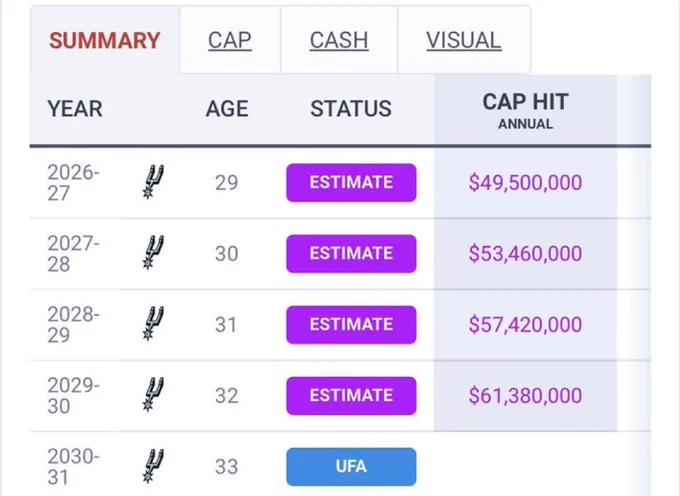Screen dimensions: 680x496
Task: Click the ESTIMATE badge for age 30
Action: [x=351, y=254]
